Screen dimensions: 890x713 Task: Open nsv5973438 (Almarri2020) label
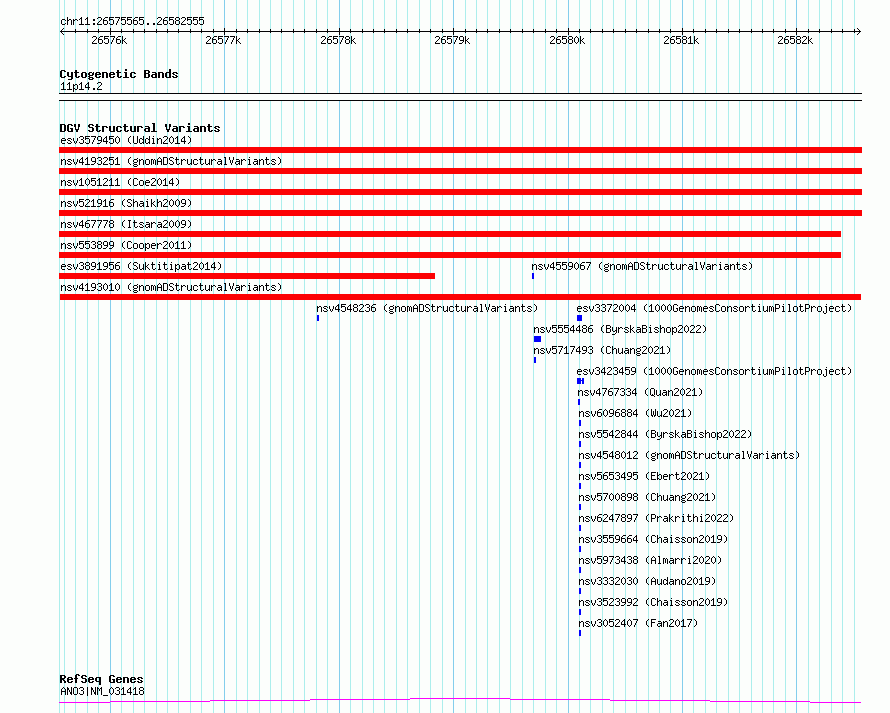pos(650,560)
